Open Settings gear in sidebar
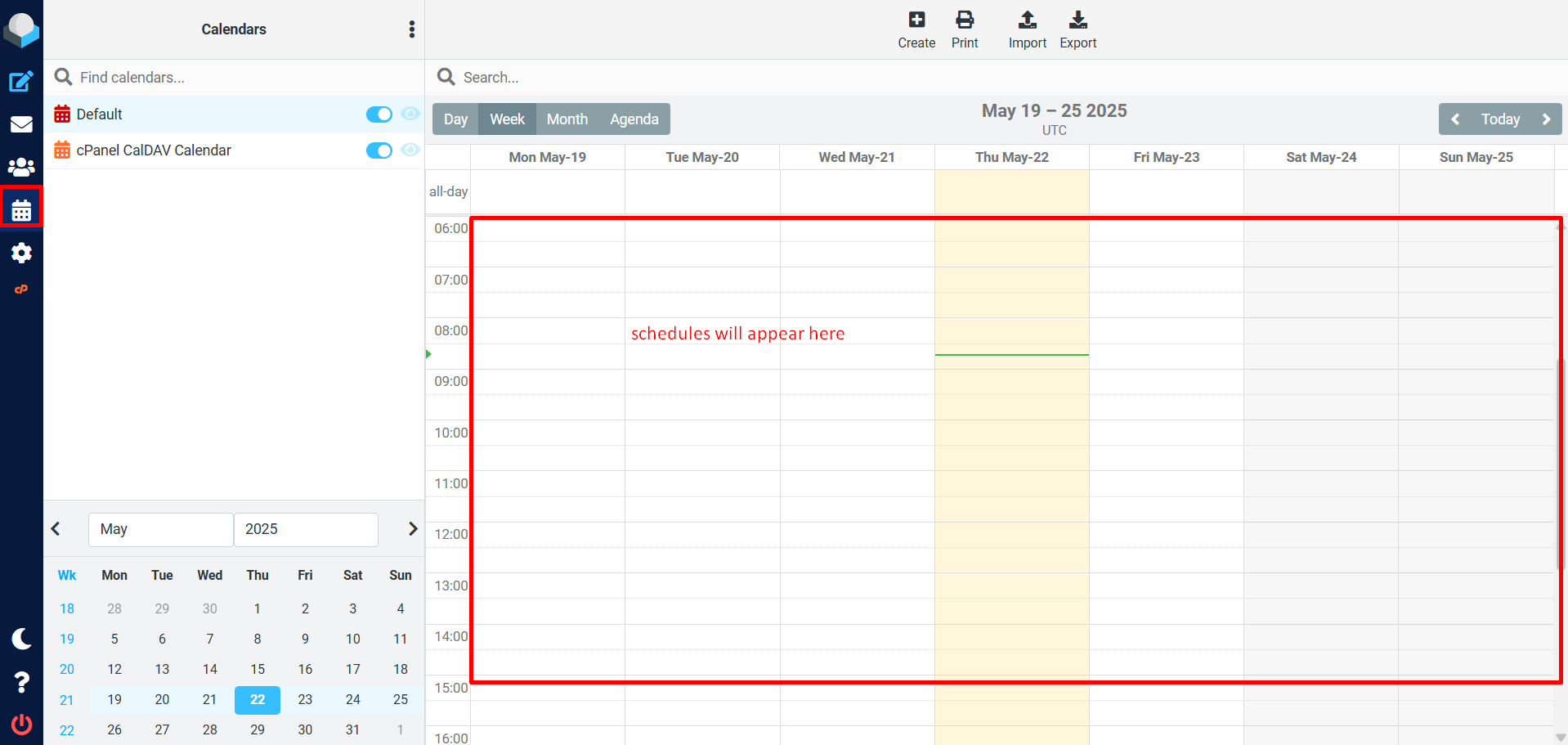The width and height of the screenshot is (1568, 745). click(x=21, y=253)
